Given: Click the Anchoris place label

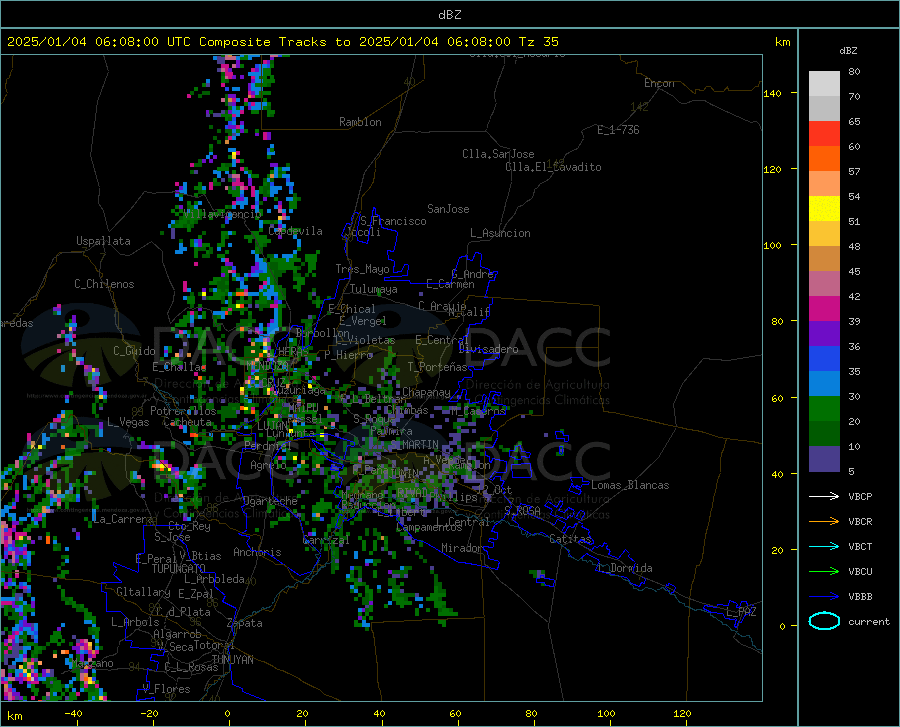Looking at the screenshot, I should pos(257,552).
